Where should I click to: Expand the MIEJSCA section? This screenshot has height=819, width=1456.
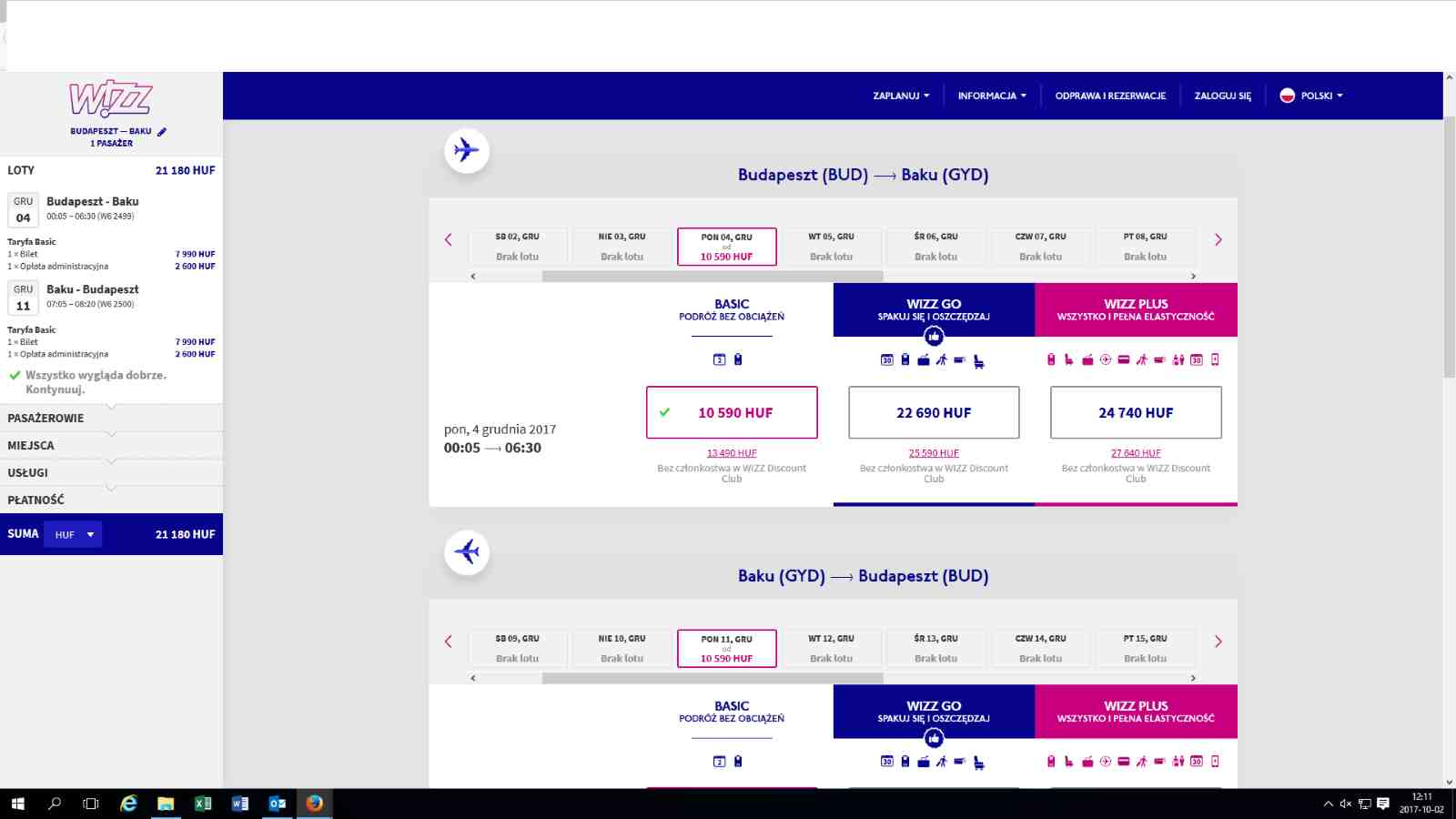[111, 445]
